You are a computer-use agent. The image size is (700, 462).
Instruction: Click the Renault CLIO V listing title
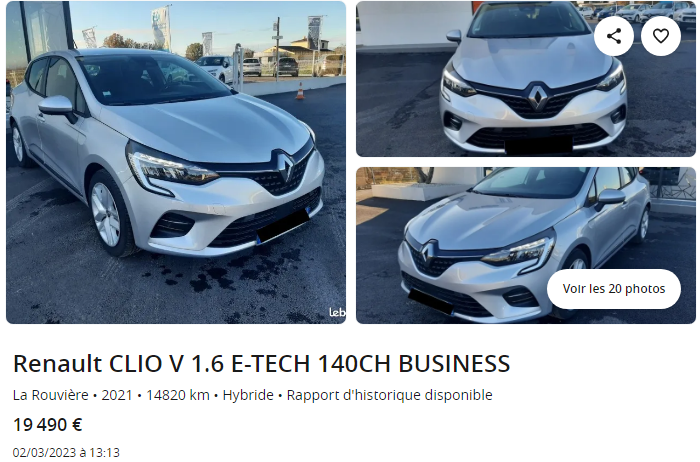point(262,363)
